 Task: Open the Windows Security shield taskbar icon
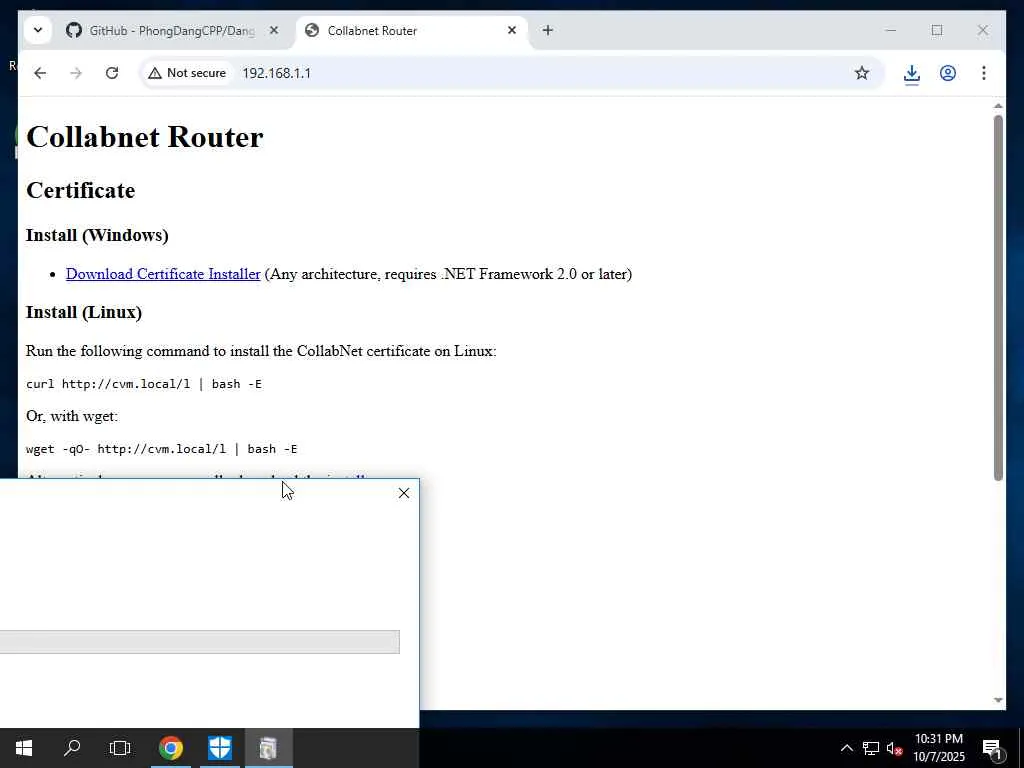click(x=220, y=748)
